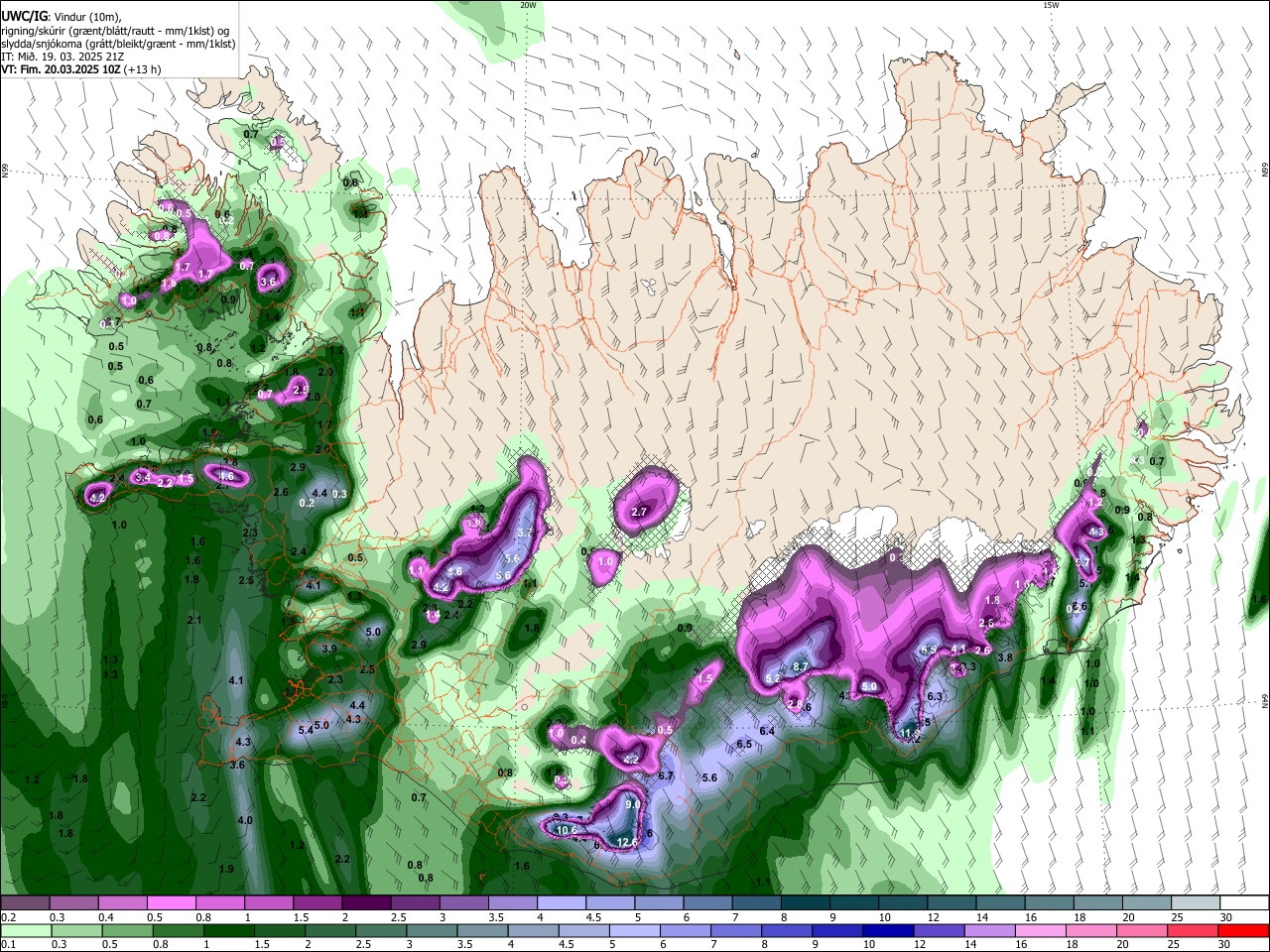The width and height of the screenshot is (1270, 952).
Task: Click the bright red swatch ending the lower scale
Action: (1243, 931)
